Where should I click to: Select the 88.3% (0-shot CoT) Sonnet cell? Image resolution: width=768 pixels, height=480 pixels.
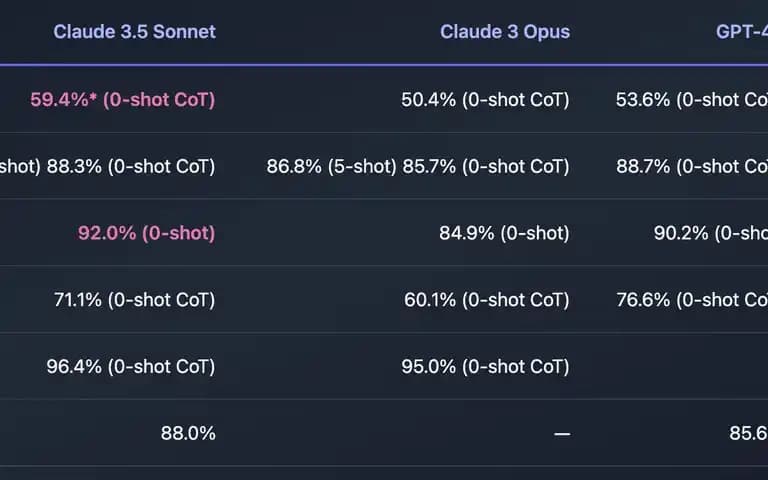[x=131, y=167]
